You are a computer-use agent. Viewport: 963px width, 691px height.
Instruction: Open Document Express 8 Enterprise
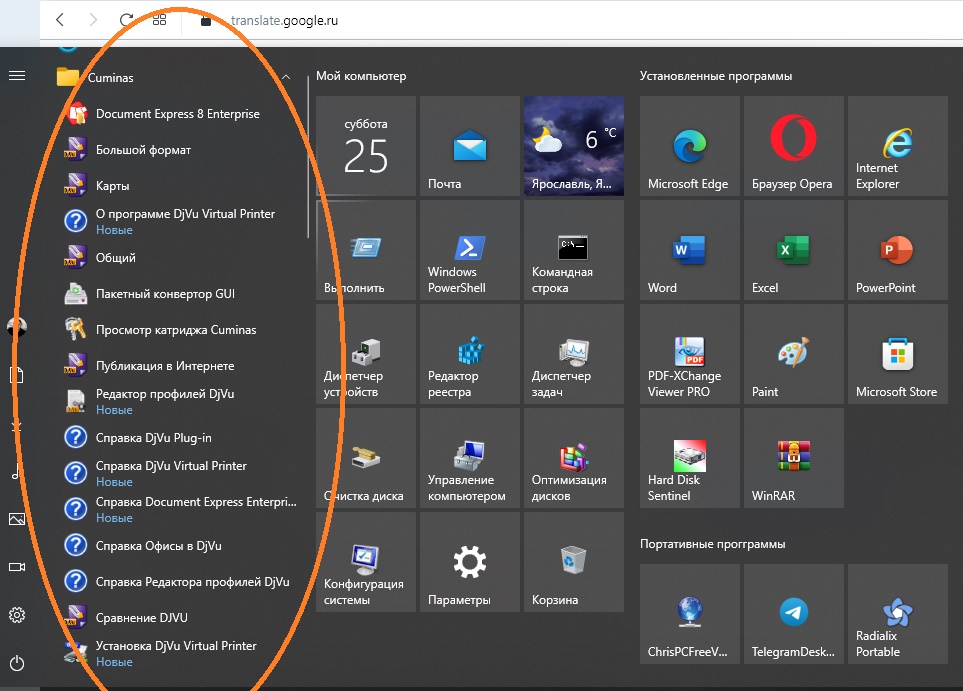point(178,114)
